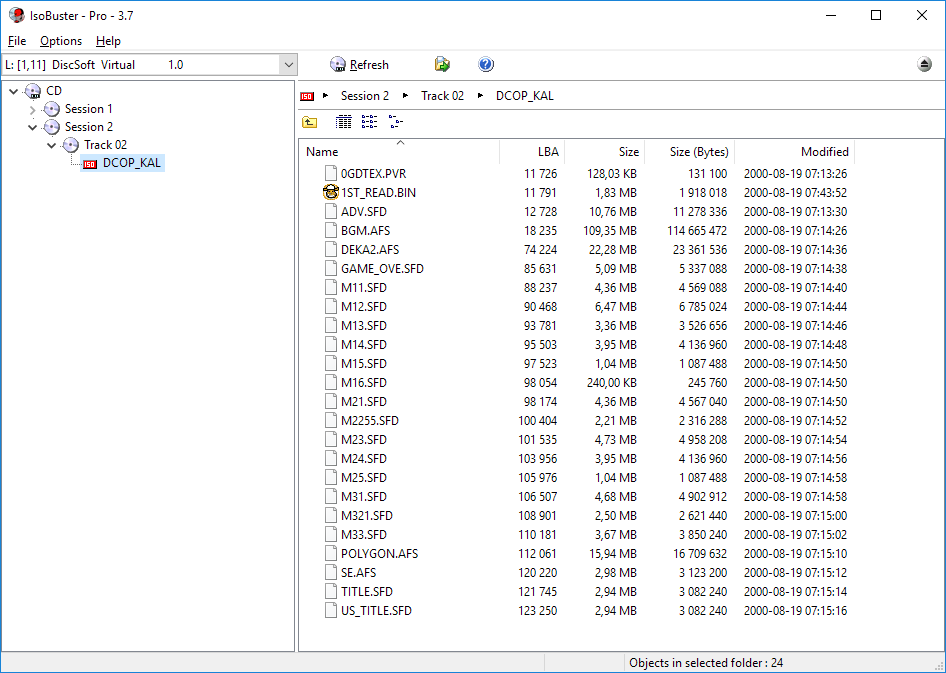The width and height of the screenshot is (946, 673).
Task: Select the M14.SFD file name
Action: [364, 344]
